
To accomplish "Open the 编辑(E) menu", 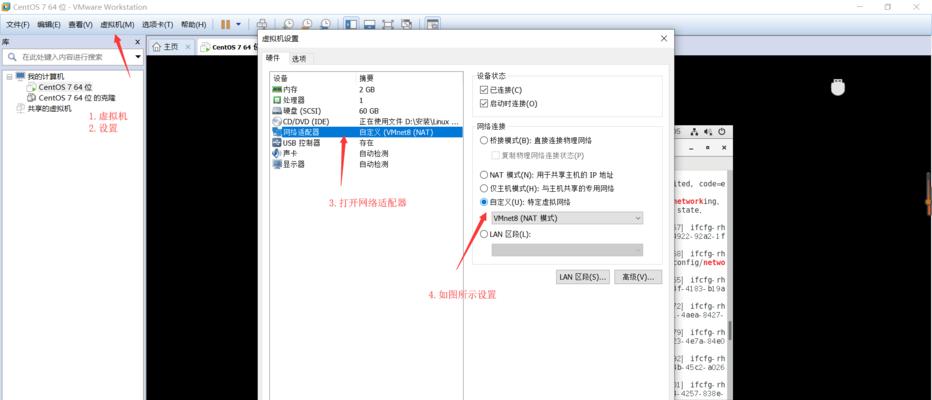I will tap(49, 24).
